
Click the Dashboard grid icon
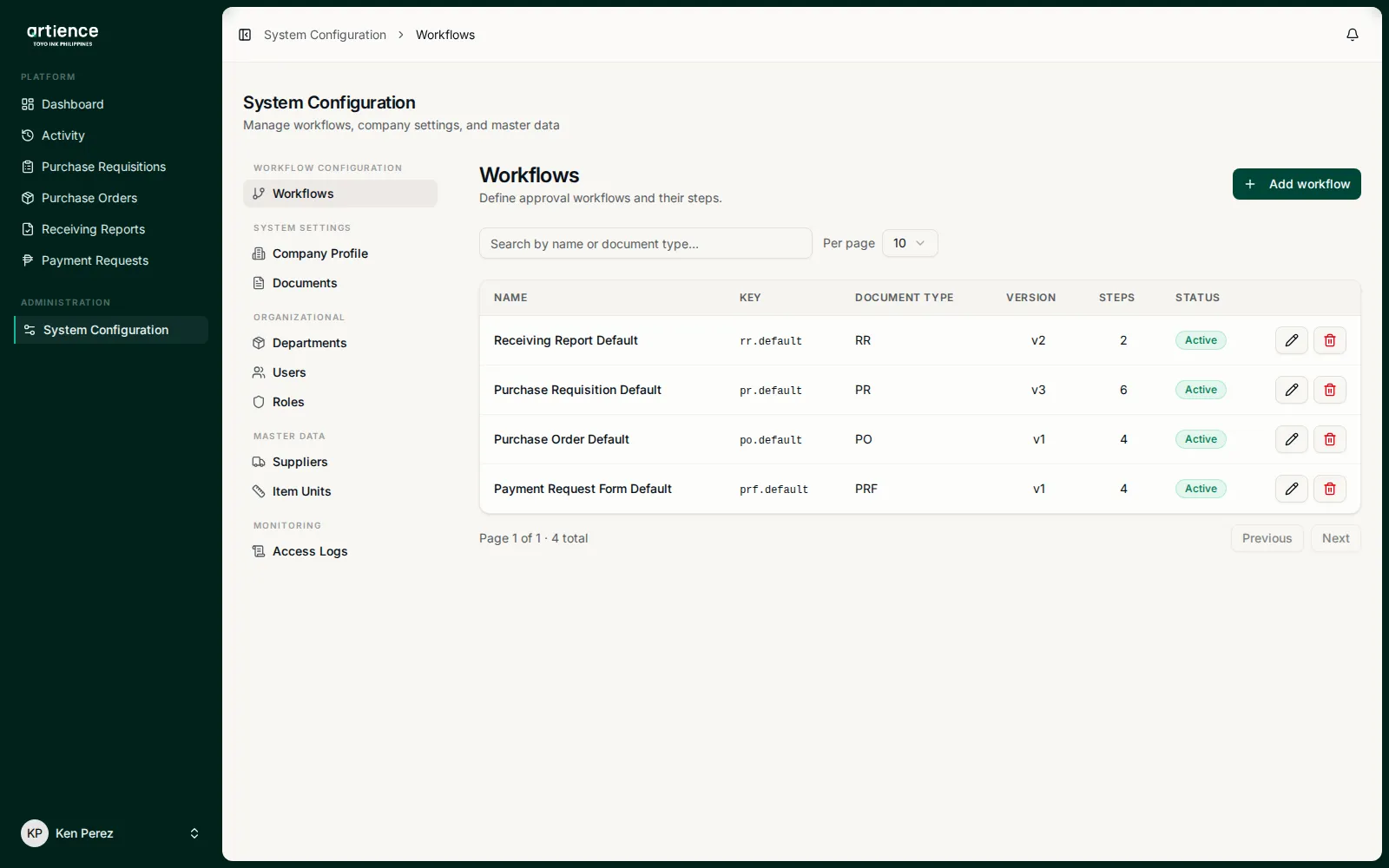pos(28,104)
